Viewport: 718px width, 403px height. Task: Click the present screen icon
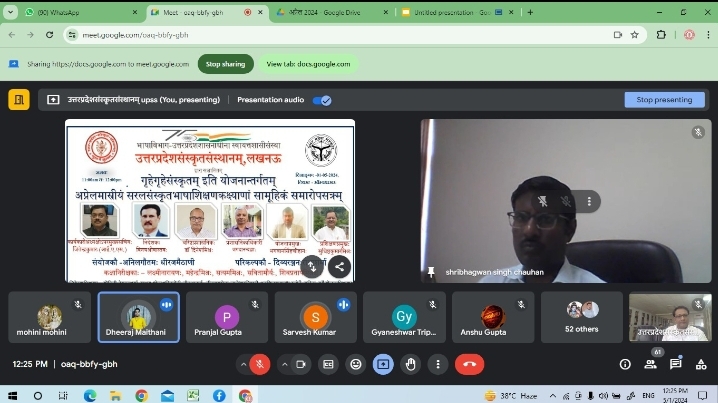pyautogui.click(x=382, y=365)
